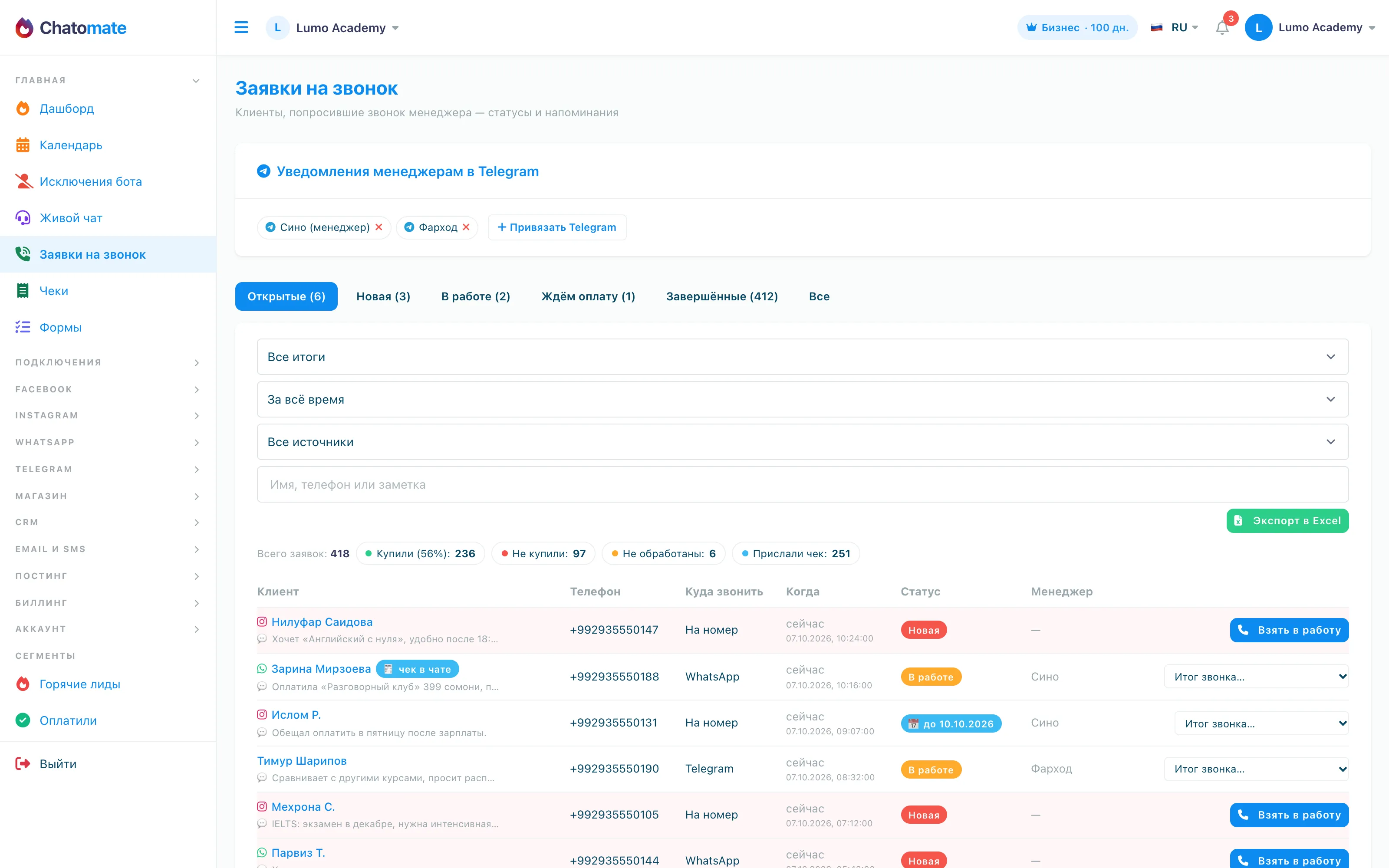Click the Chatomate flame logo
The height and width of the screenshot is (868, 1389).
pyautogui.click(x=24, y=27)
